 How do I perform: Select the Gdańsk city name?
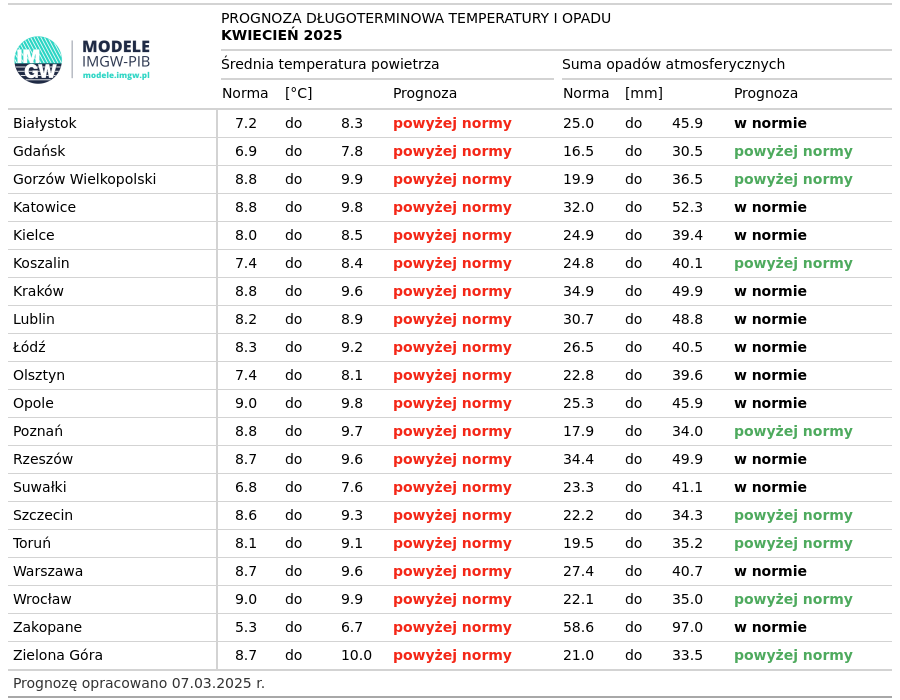point(39,151)
